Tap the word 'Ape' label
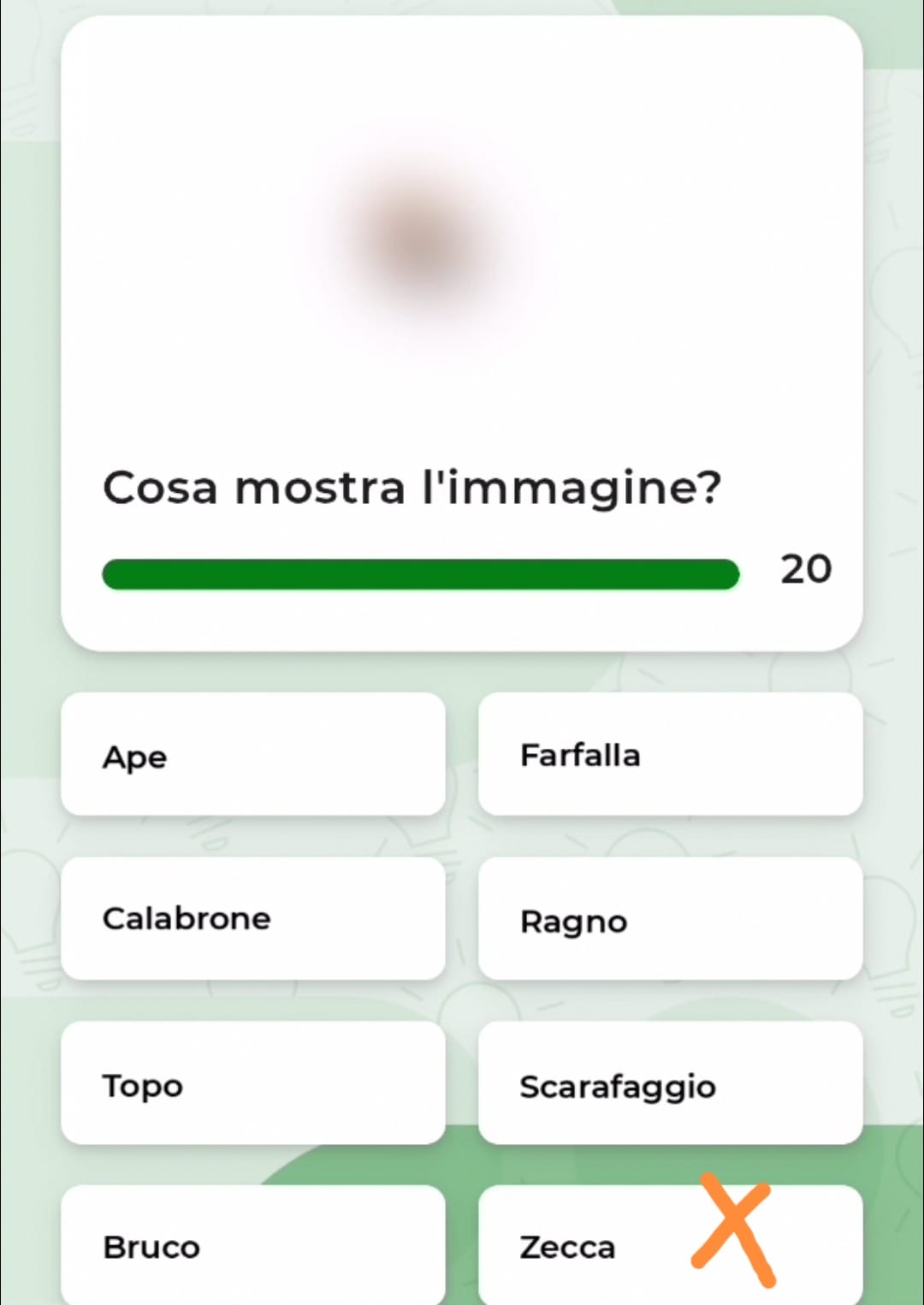The image size is (924, 1305). [135, 757]
